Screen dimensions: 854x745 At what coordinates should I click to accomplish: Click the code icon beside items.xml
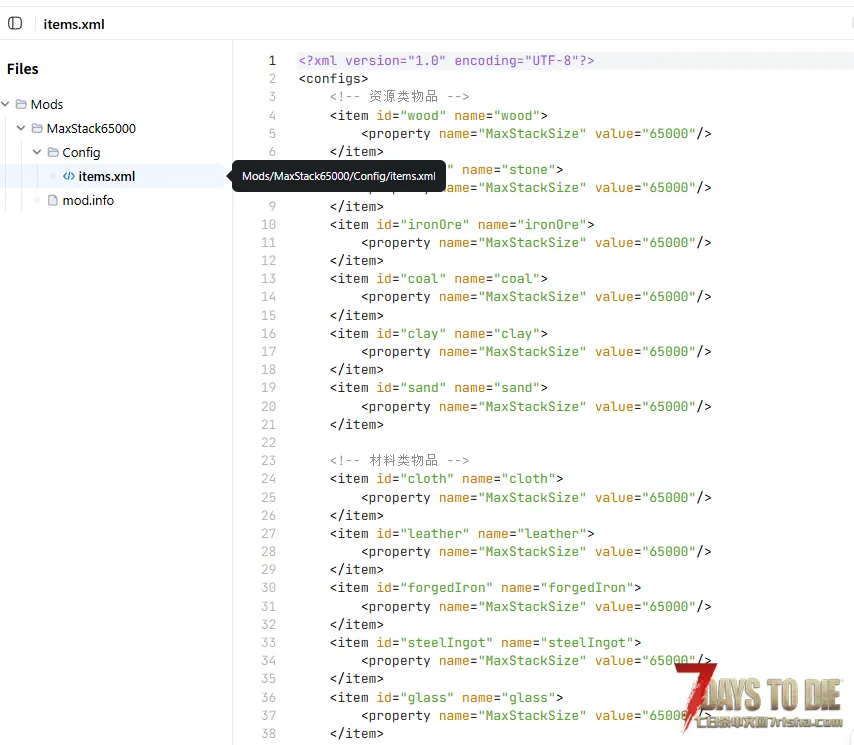coord(68,176)
